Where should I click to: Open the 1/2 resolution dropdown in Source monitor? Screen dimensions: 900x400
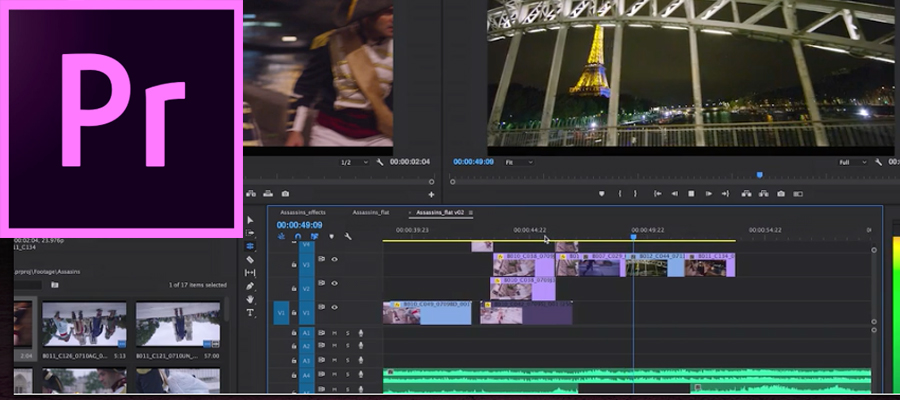[x=354, y=162]
